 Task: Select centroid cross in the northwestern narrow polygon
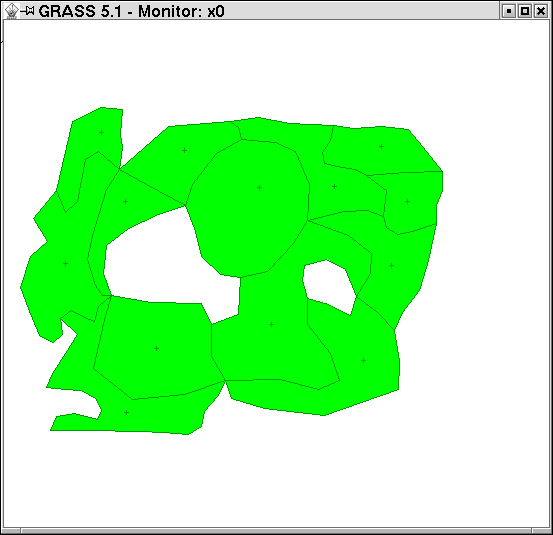[101, 132]
